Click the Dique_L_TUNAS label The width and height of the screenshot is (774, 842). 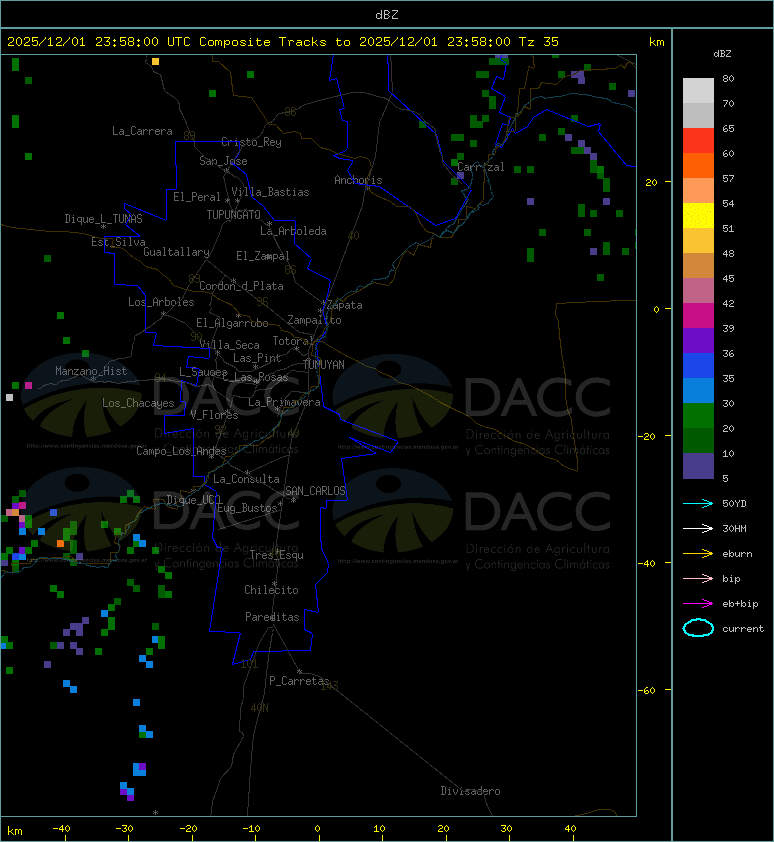104,219
